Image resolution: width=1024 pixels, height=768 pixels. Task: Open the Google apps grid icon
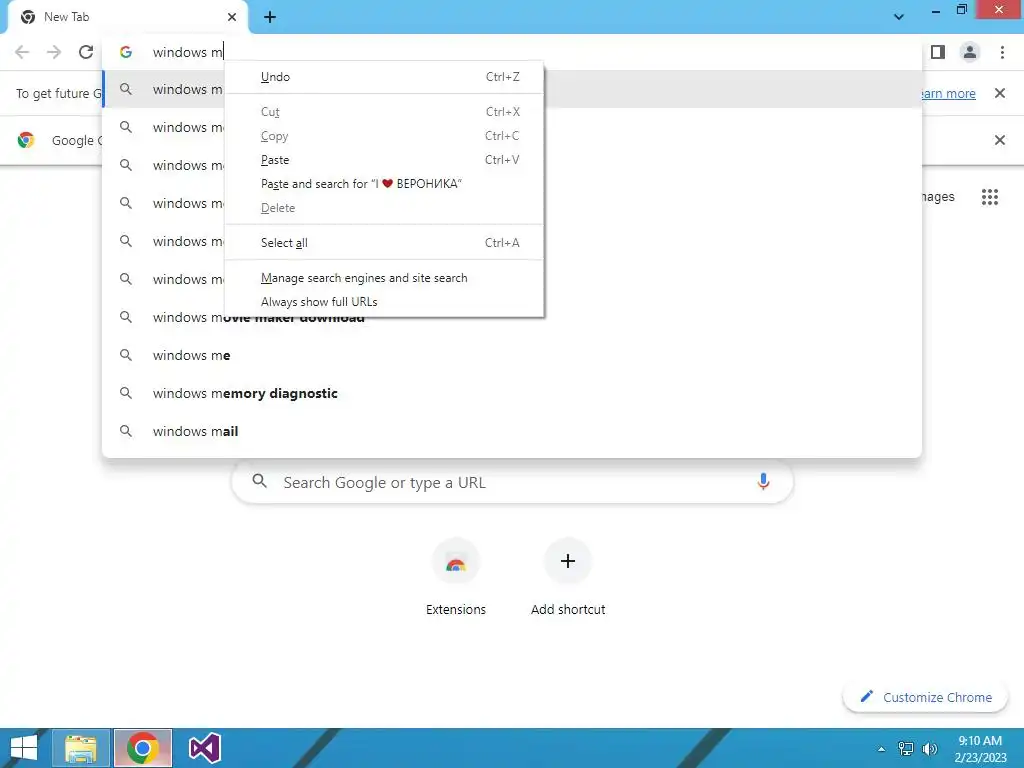point(989,197)
